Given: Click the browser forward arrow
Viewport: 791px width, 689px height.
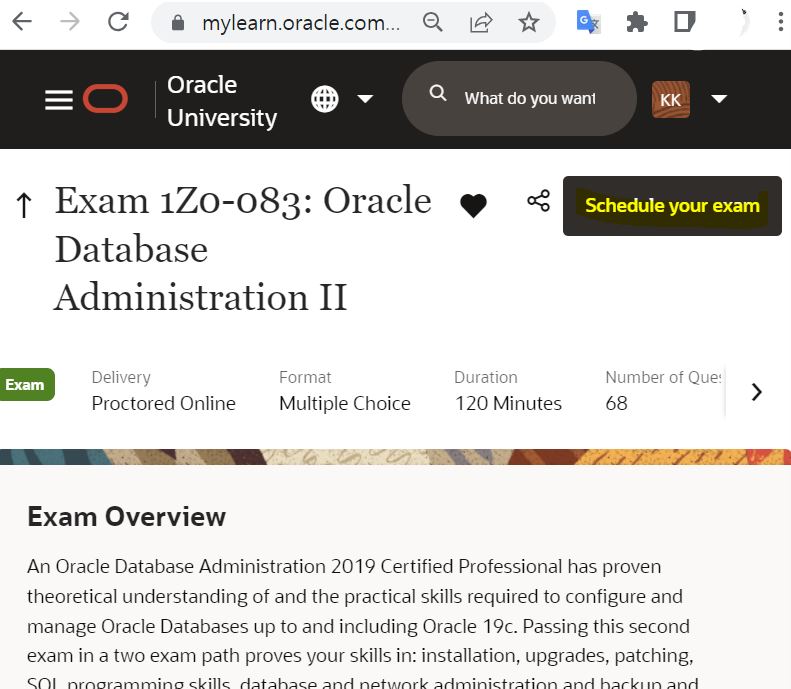Looking at the screenshot, I should [70, 22].
